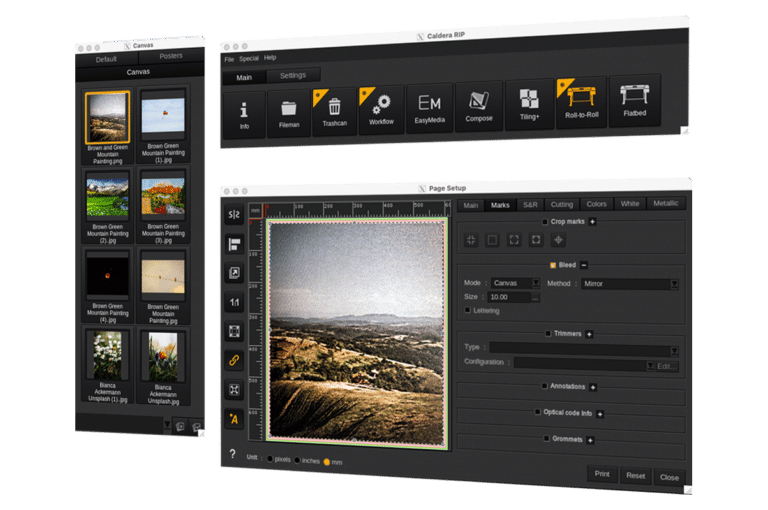
Task: Open the Special menu
Action: tap(248, 58)
